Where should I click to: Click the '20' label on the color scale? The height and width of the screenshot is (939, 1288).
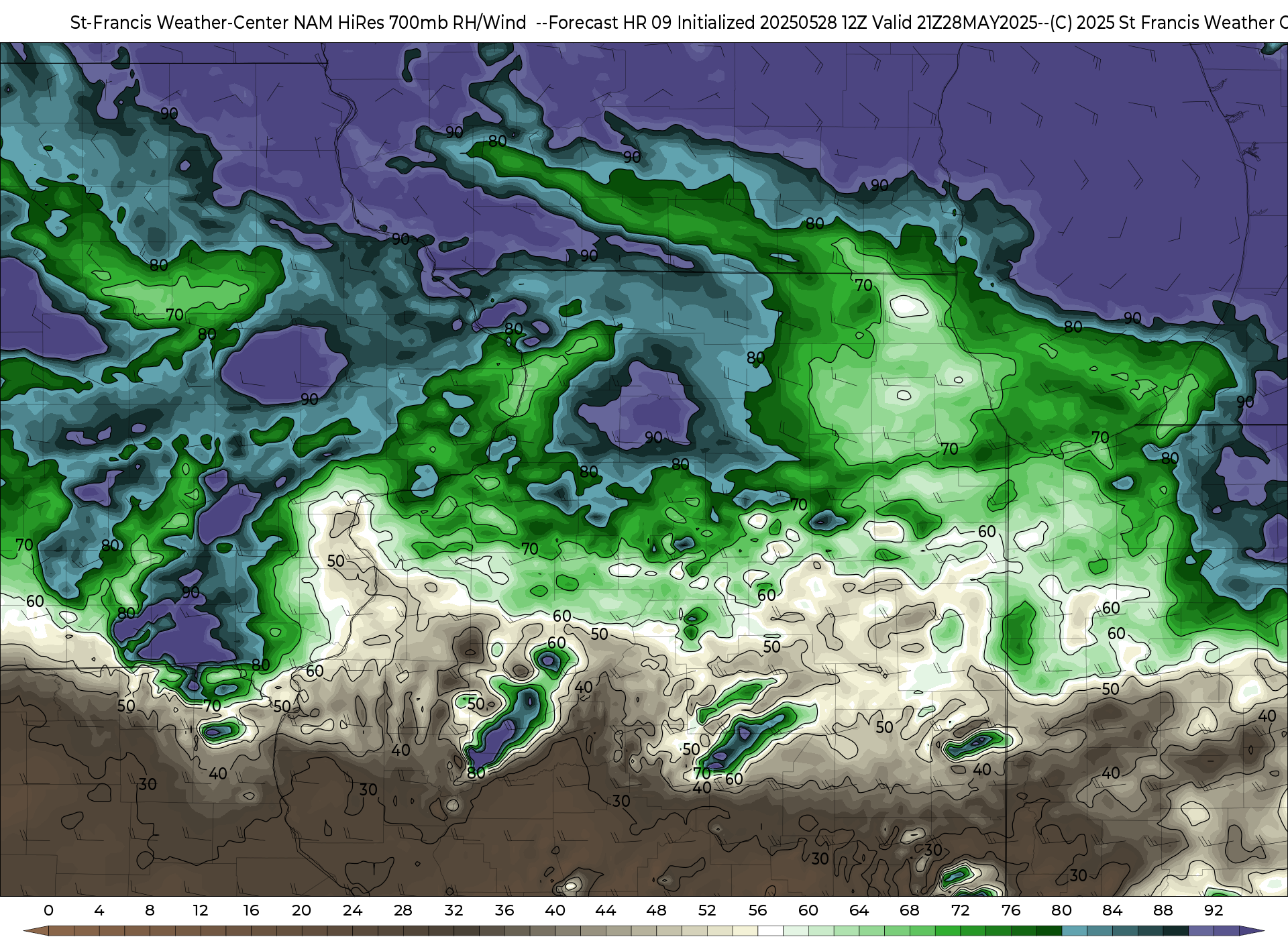302,910
